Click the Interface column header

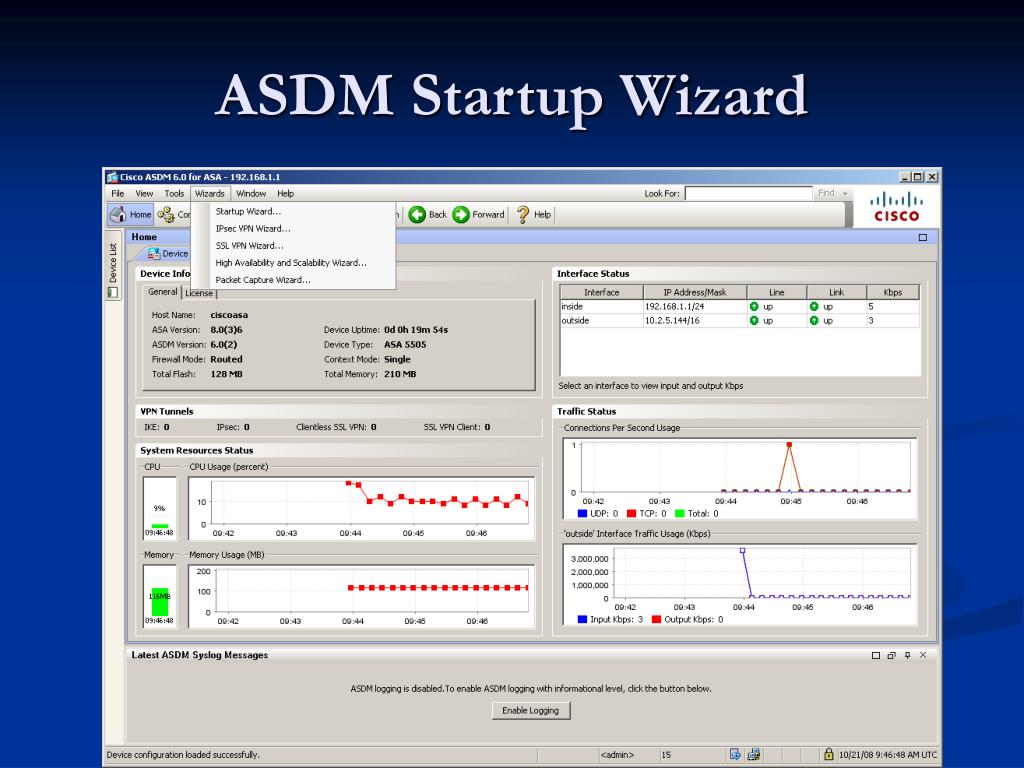tap(601, 292)
